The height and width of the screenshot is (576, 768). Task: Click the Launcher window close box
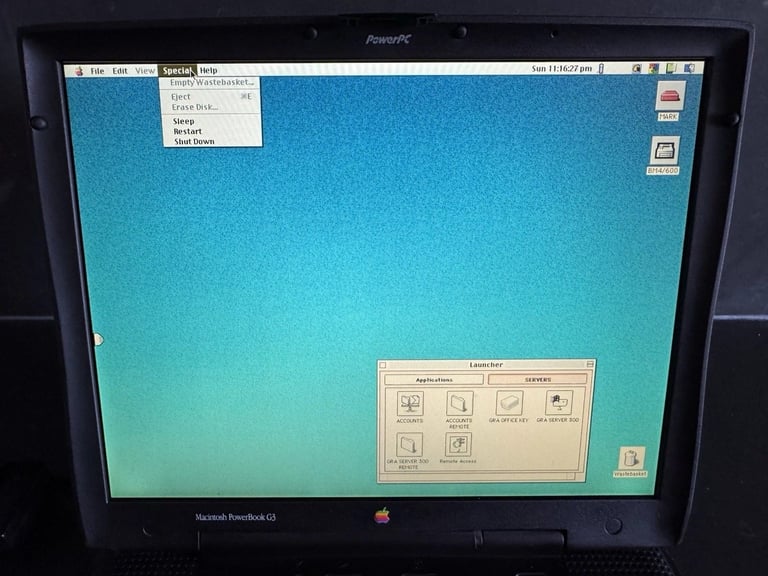384,365
